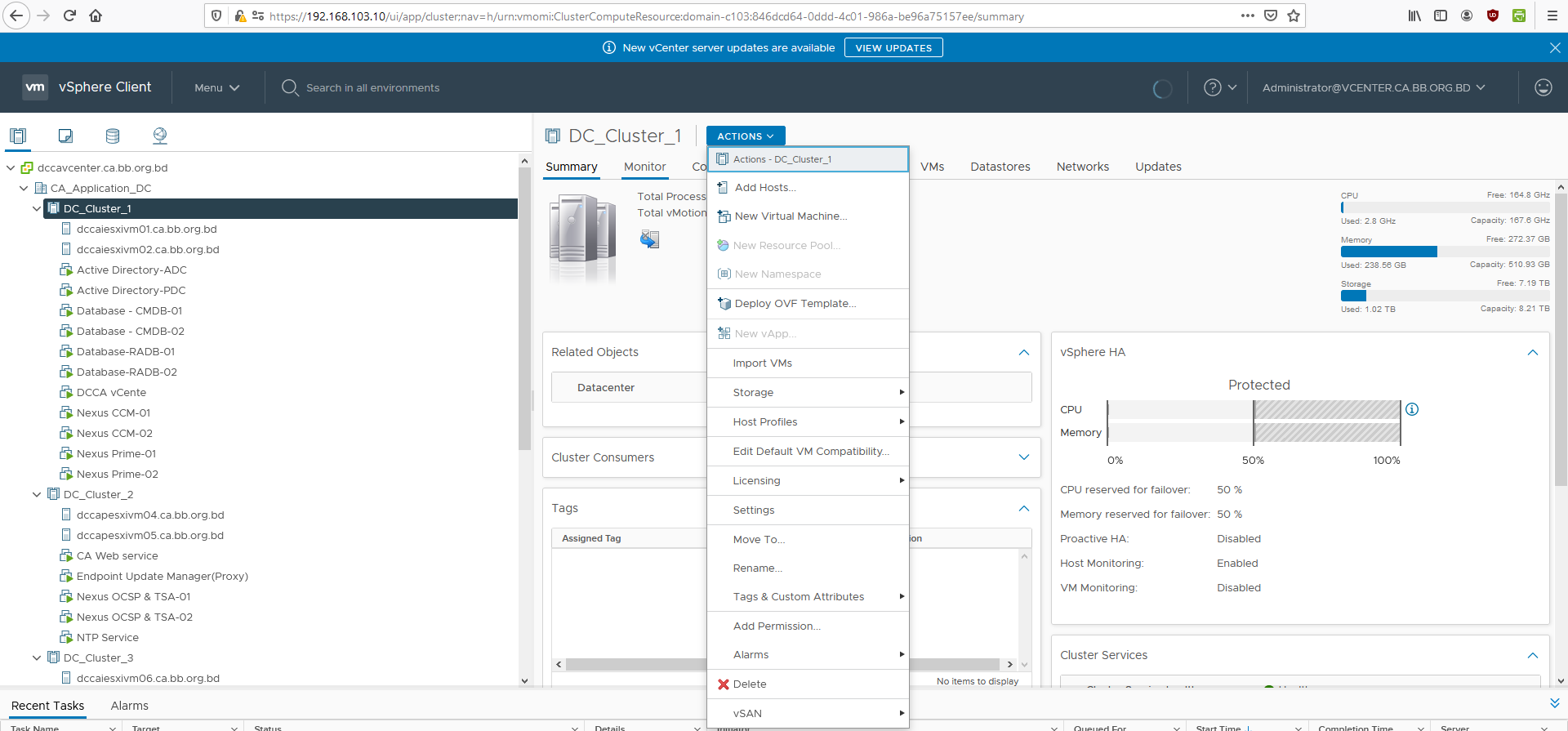Switch to the Networks tab

click(x=1083, y=167)
